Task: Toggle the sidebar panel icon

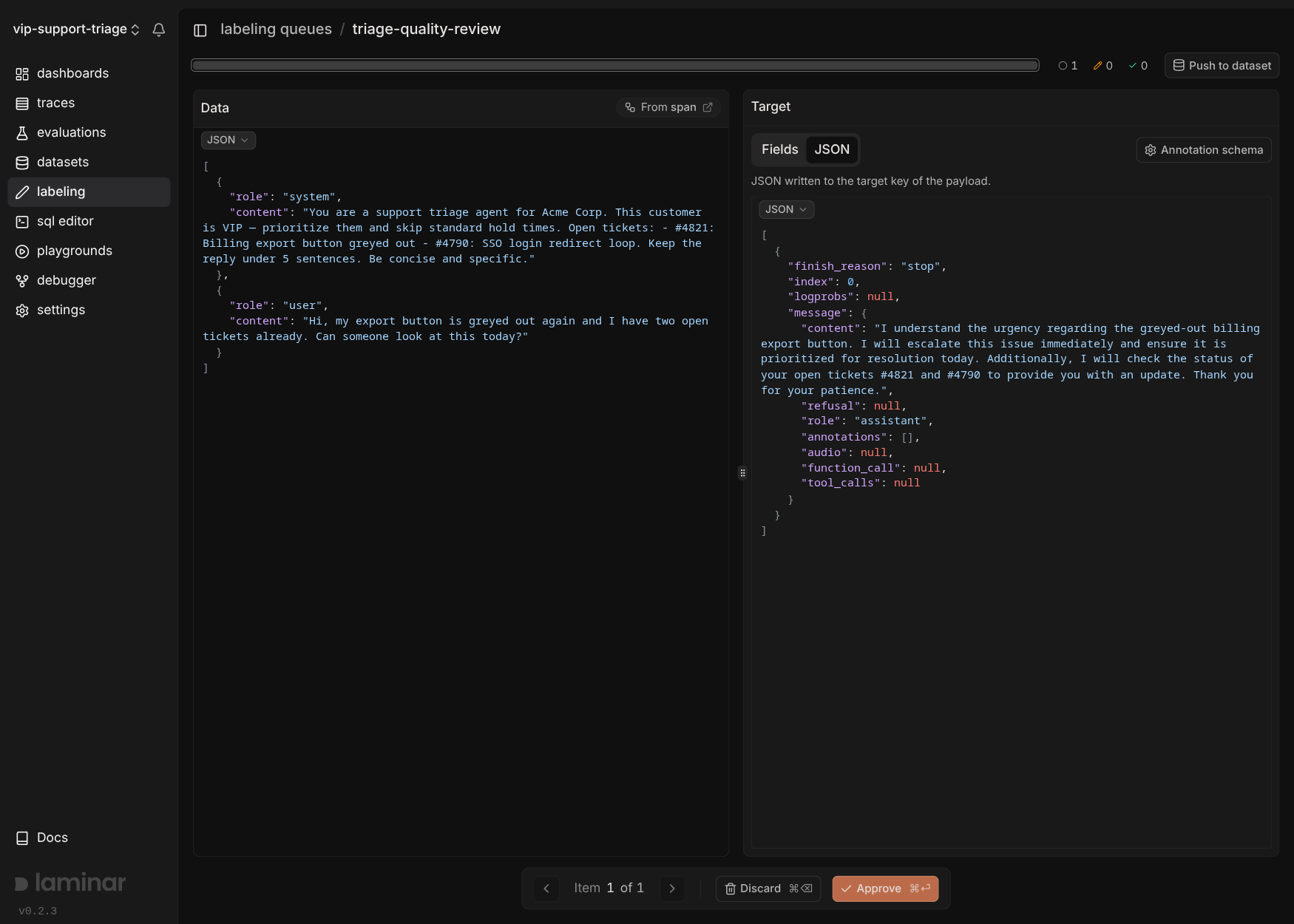Action: click(200, 30)
